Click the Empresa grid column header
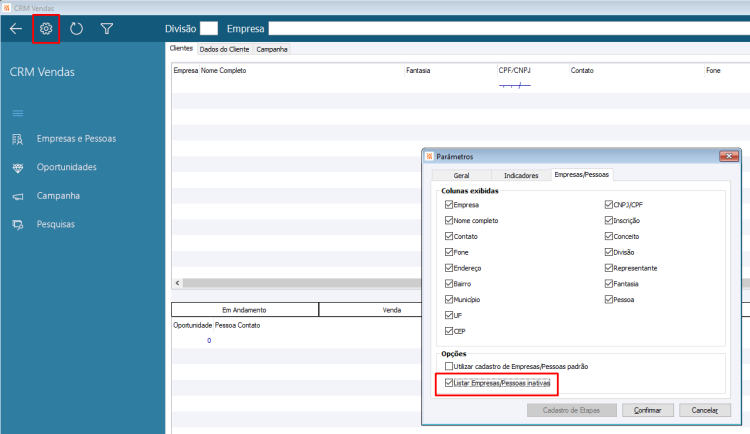The image size is (750, 434). tap(186, 70)
